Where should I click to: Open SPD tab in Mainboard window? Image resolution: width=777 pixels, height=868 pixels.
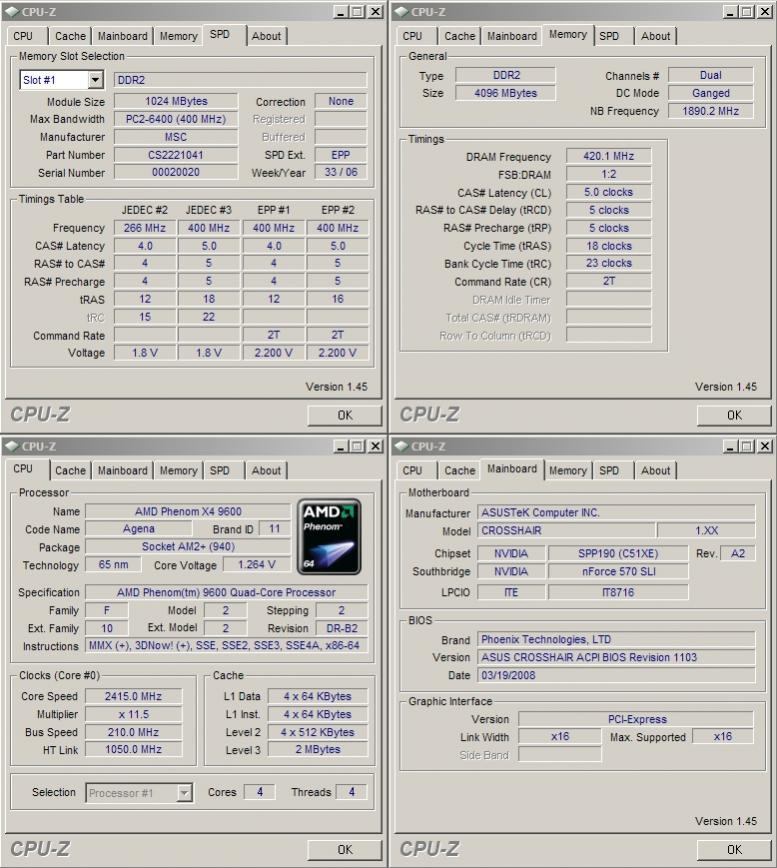tap(609, 471)
